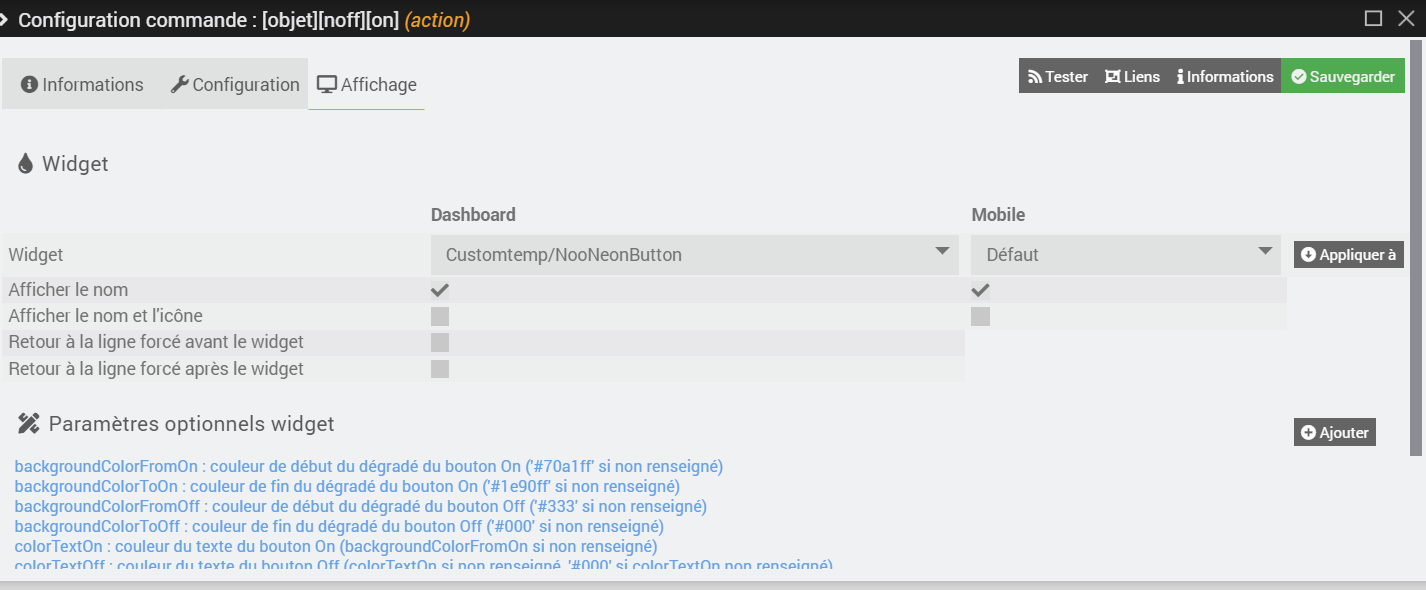This screenshot has width=1426, height=590.
Task: Click the wrench icon on the Configuration tab
Action: [180, 84]
